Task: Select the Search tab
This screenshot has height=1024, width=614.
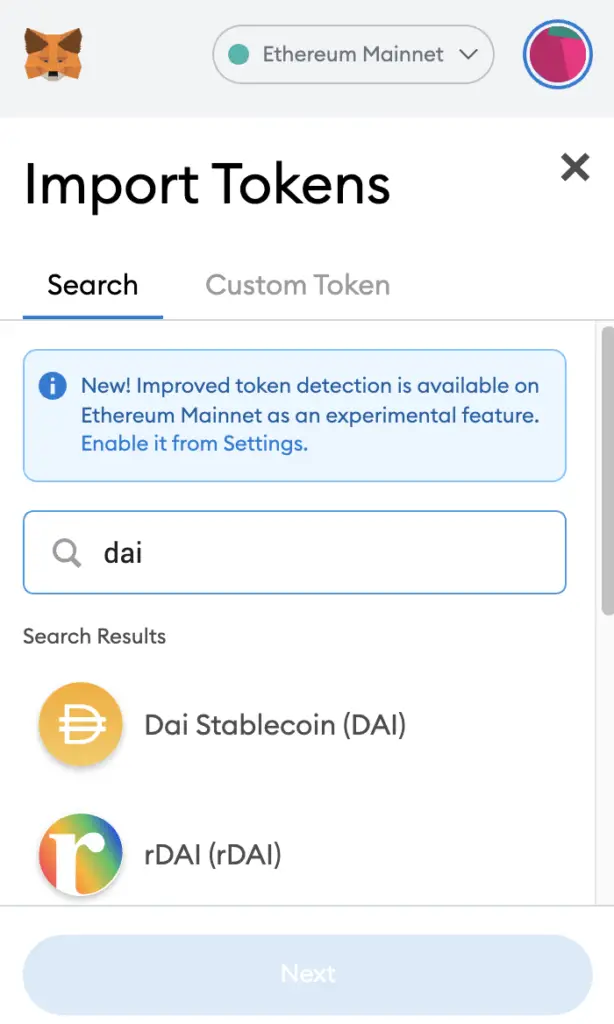Action: click(x=93, y=285)
